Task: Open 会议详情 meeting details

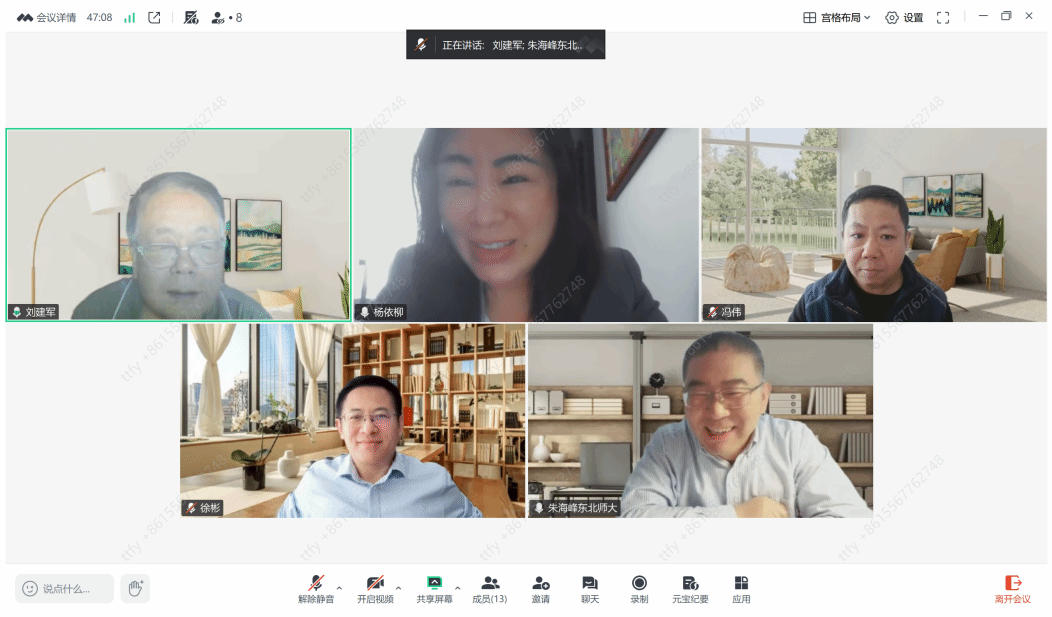Action: [x=47, y=17]
